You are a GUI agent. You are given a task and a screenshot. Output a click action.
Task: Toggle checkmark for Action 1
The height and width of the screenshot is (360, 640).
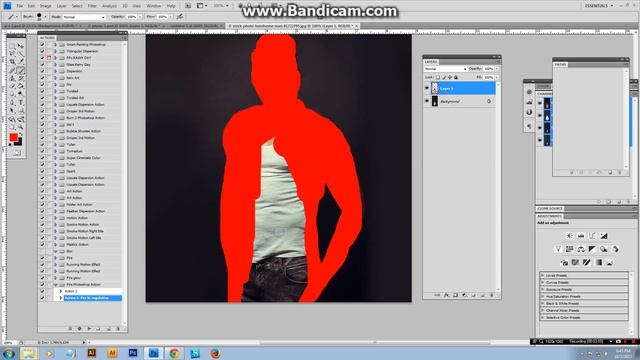point(42,291)
